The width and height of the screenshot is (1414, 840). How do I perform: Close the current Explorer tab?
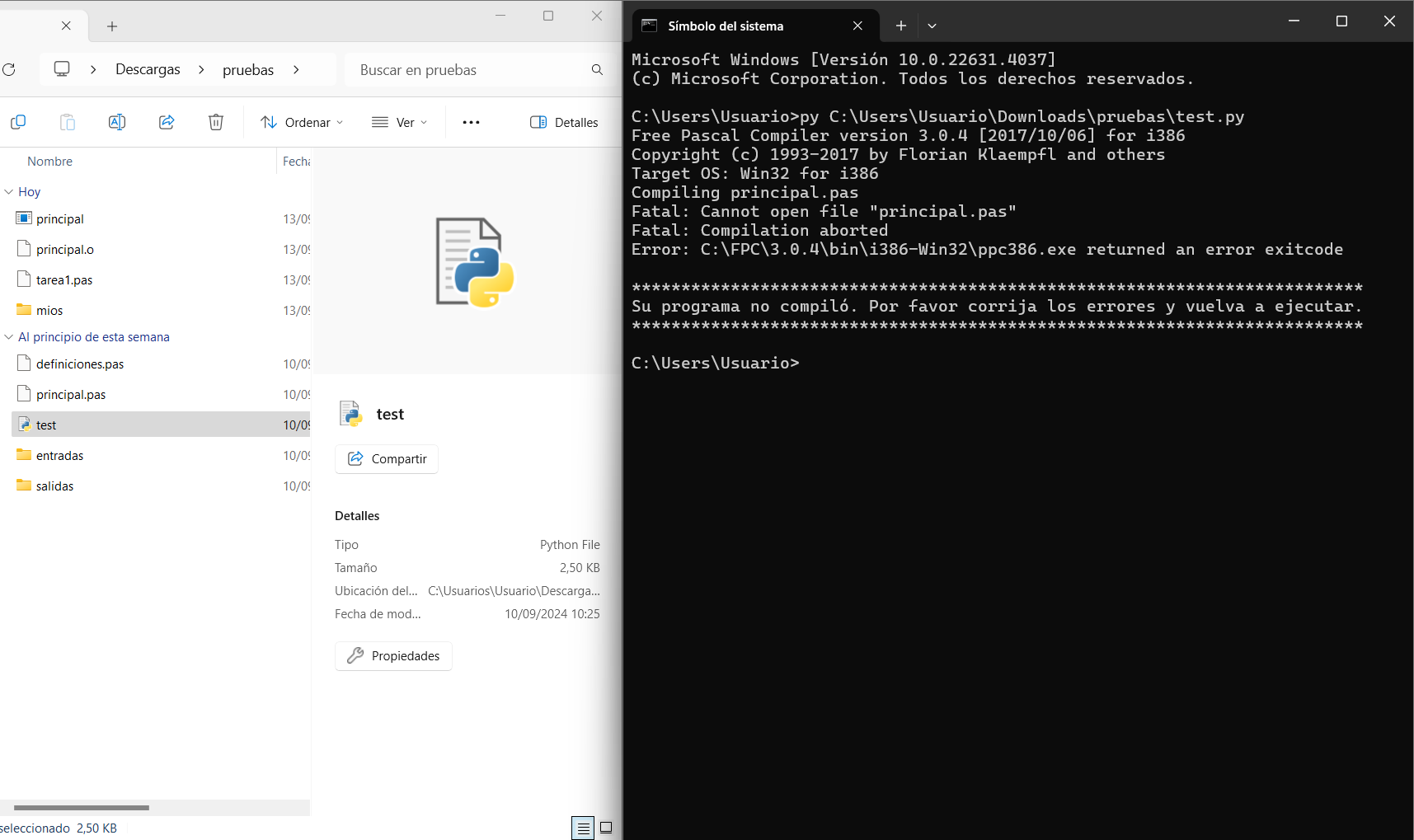coord(66,26)
